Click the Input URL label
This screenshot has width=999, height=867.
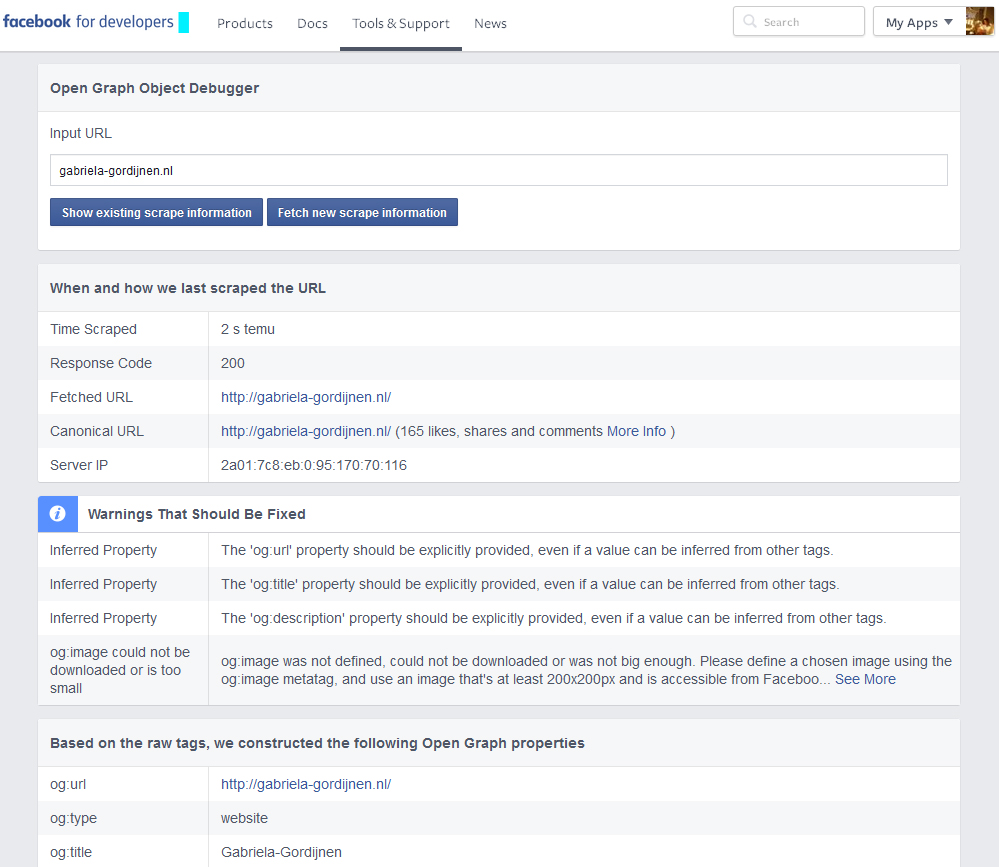81,133
